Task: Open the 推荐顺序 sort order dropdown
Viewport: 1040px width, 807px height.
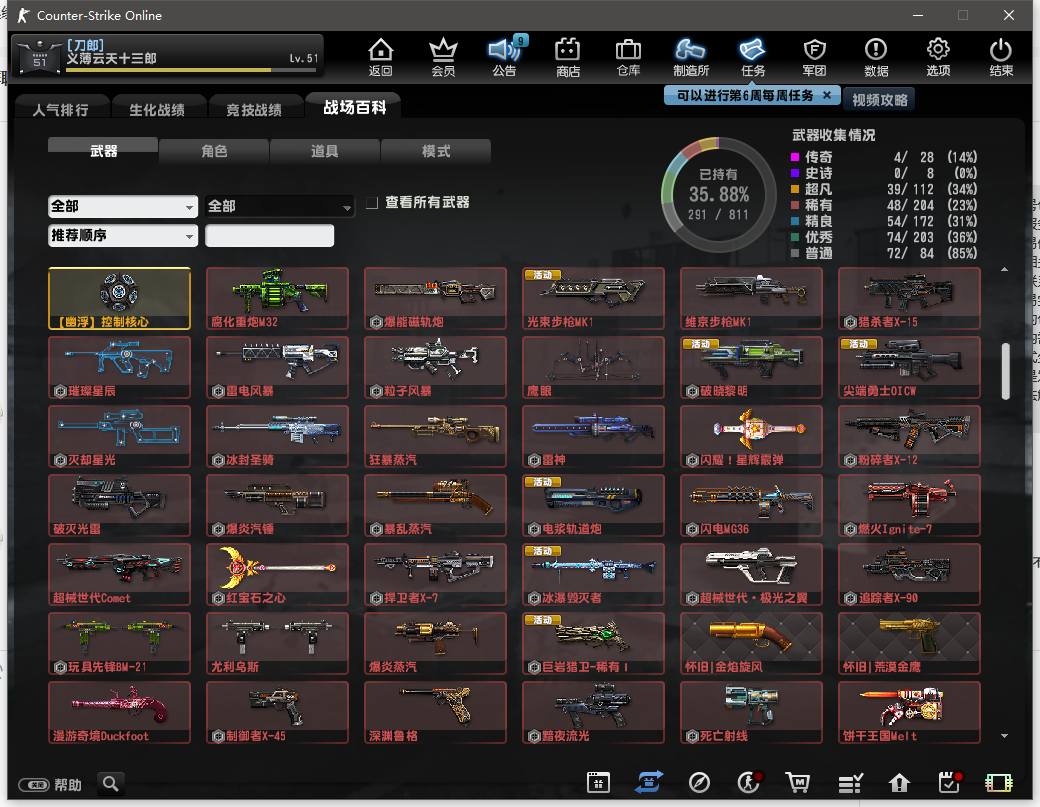Action: (x=123, y=235)
